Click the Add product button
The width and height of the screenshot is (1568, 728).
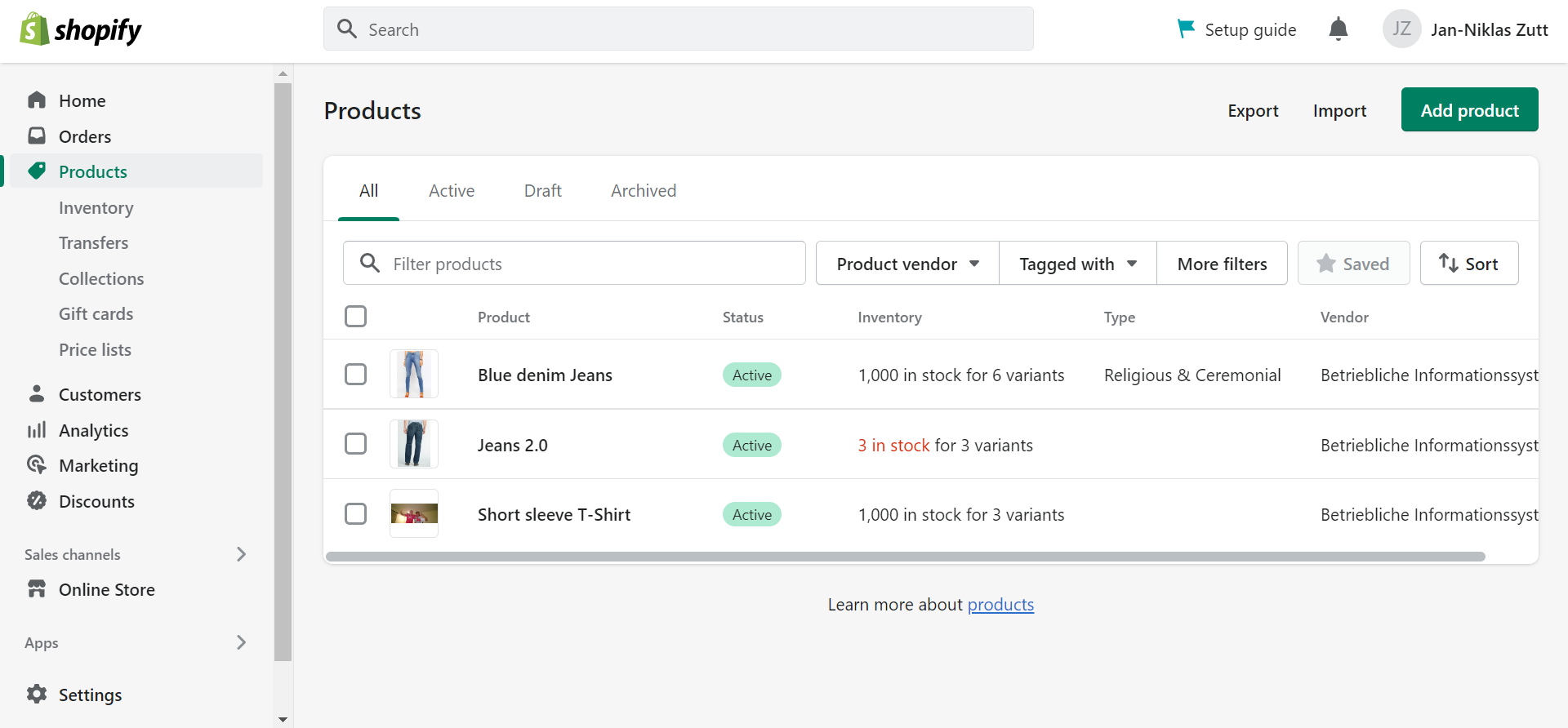1470,109
